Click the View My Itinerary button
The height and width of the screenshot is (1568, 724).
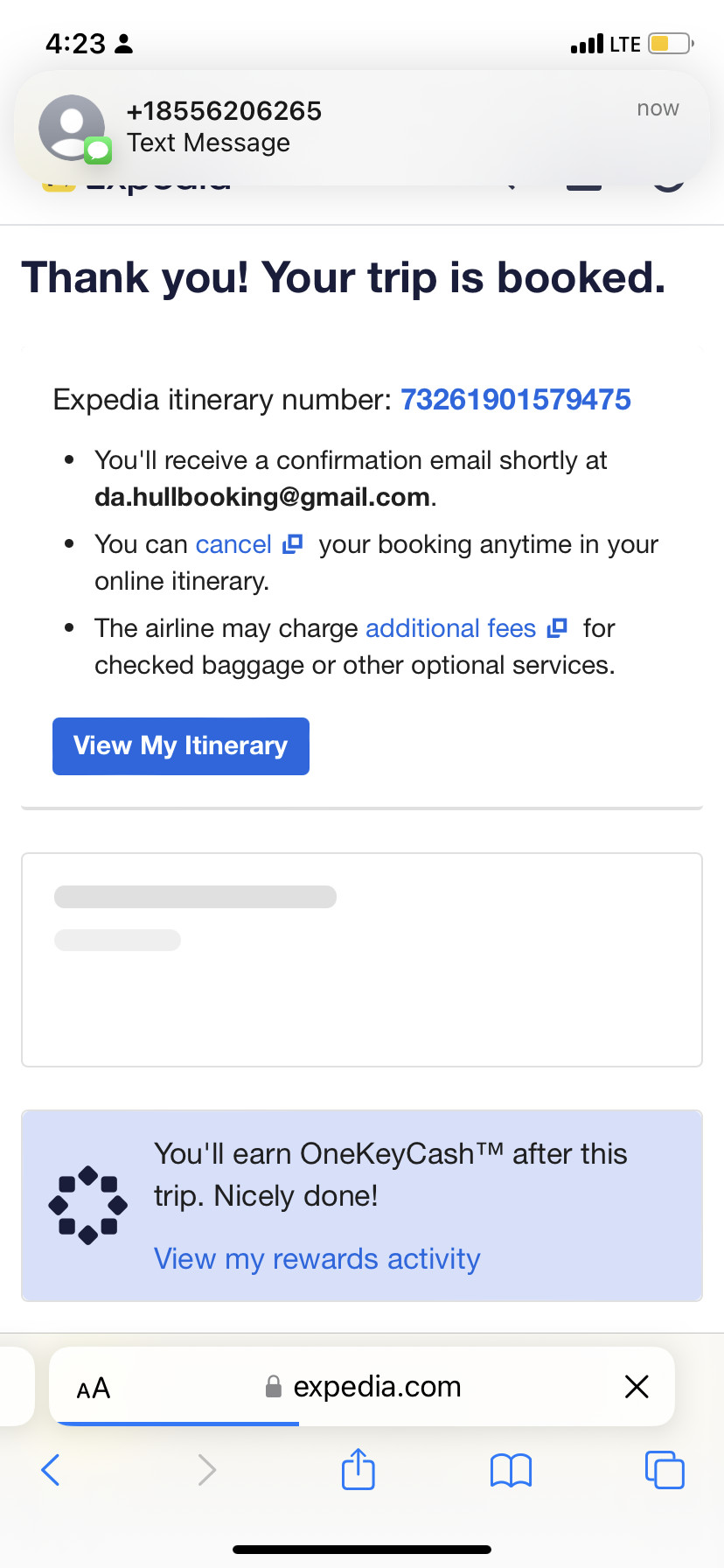181,746
